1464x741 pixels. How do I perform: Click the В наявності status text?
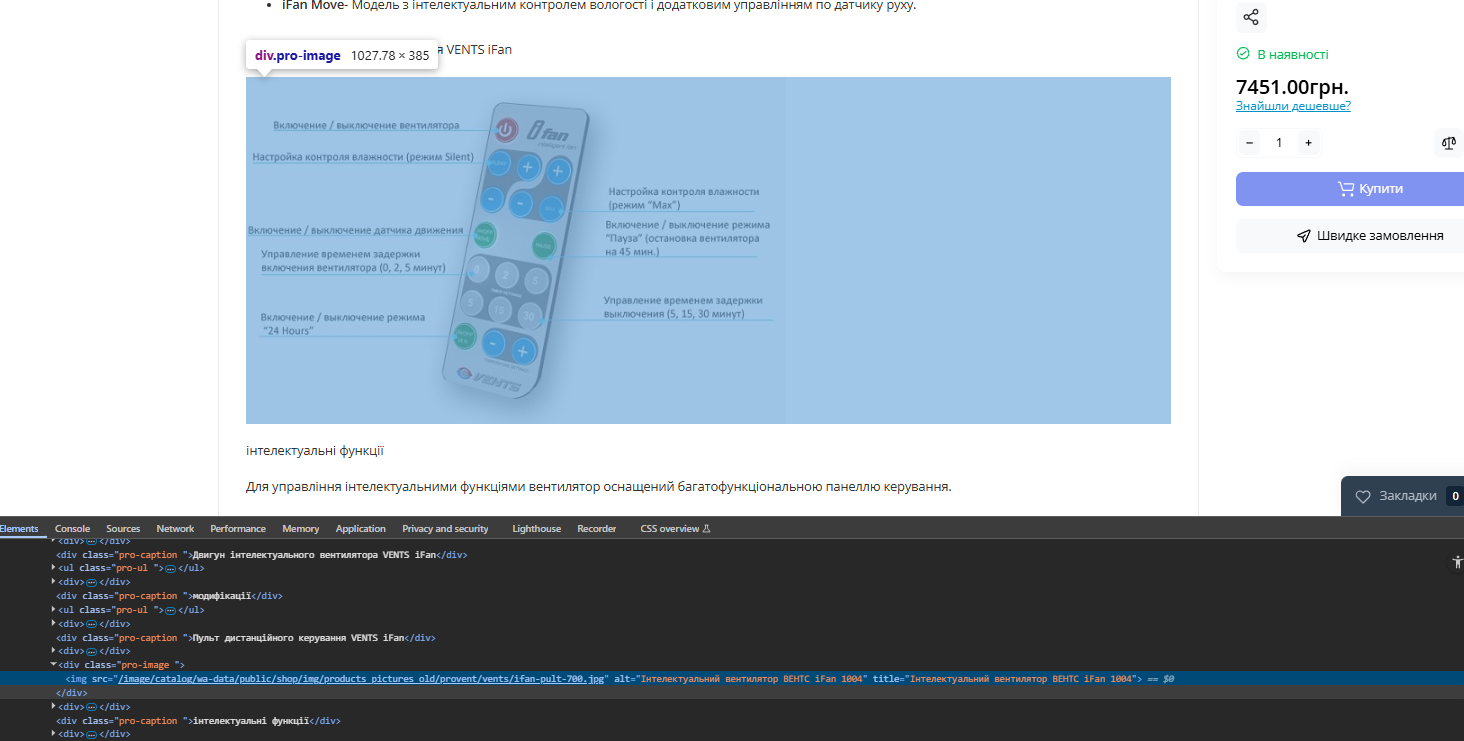click(x=1292, y=54)
